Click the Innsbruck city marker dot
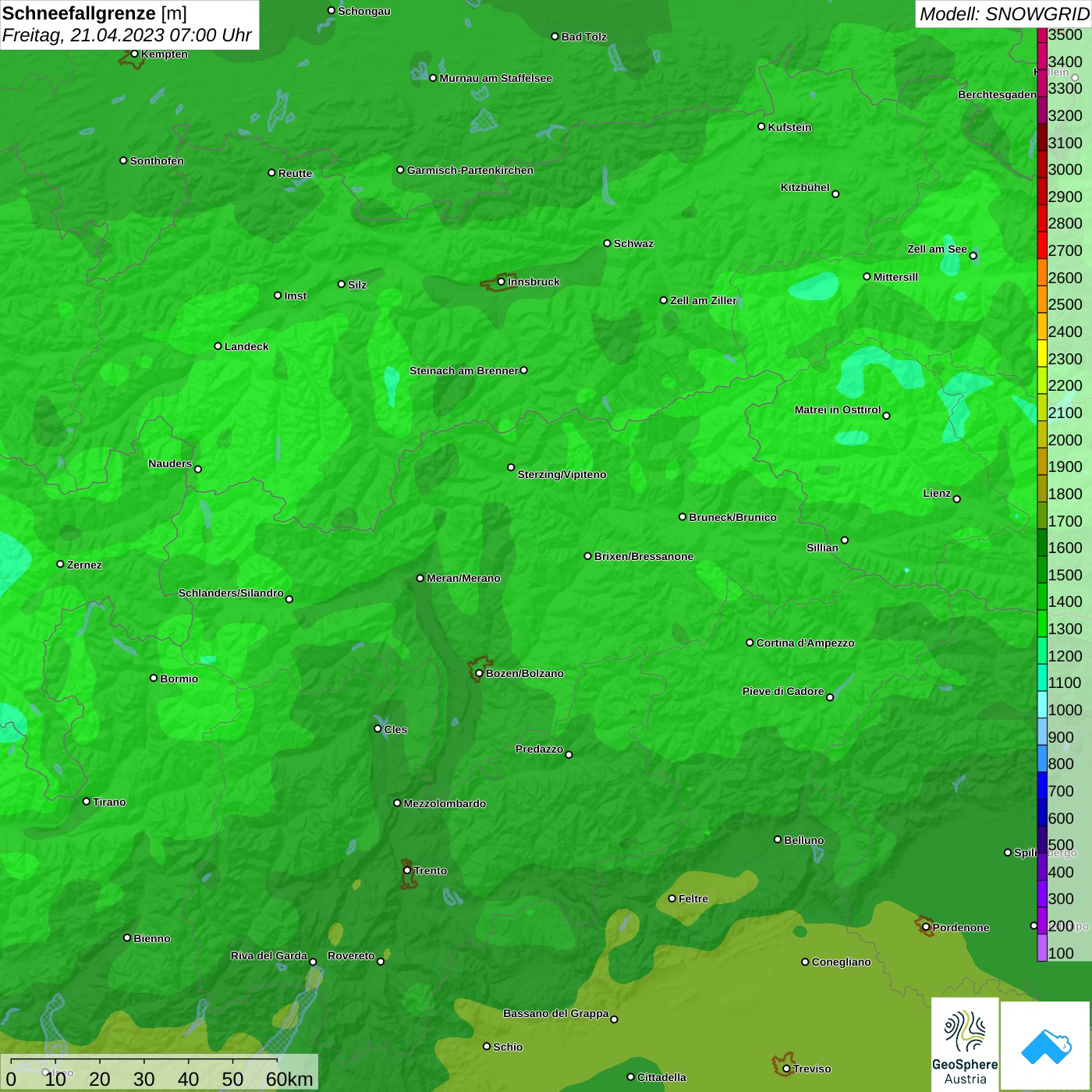This screenshot has height=1092, width=1092. [x=501, y=282]
